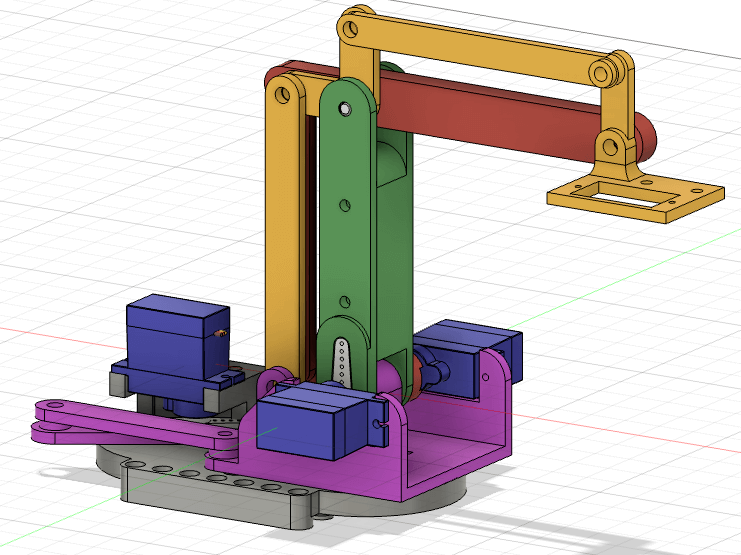The width and height of the screenshot is (741, 555).
Task: Select the white servo horn at green arm base
Action: pyautogui.click(x=341, y=362)
